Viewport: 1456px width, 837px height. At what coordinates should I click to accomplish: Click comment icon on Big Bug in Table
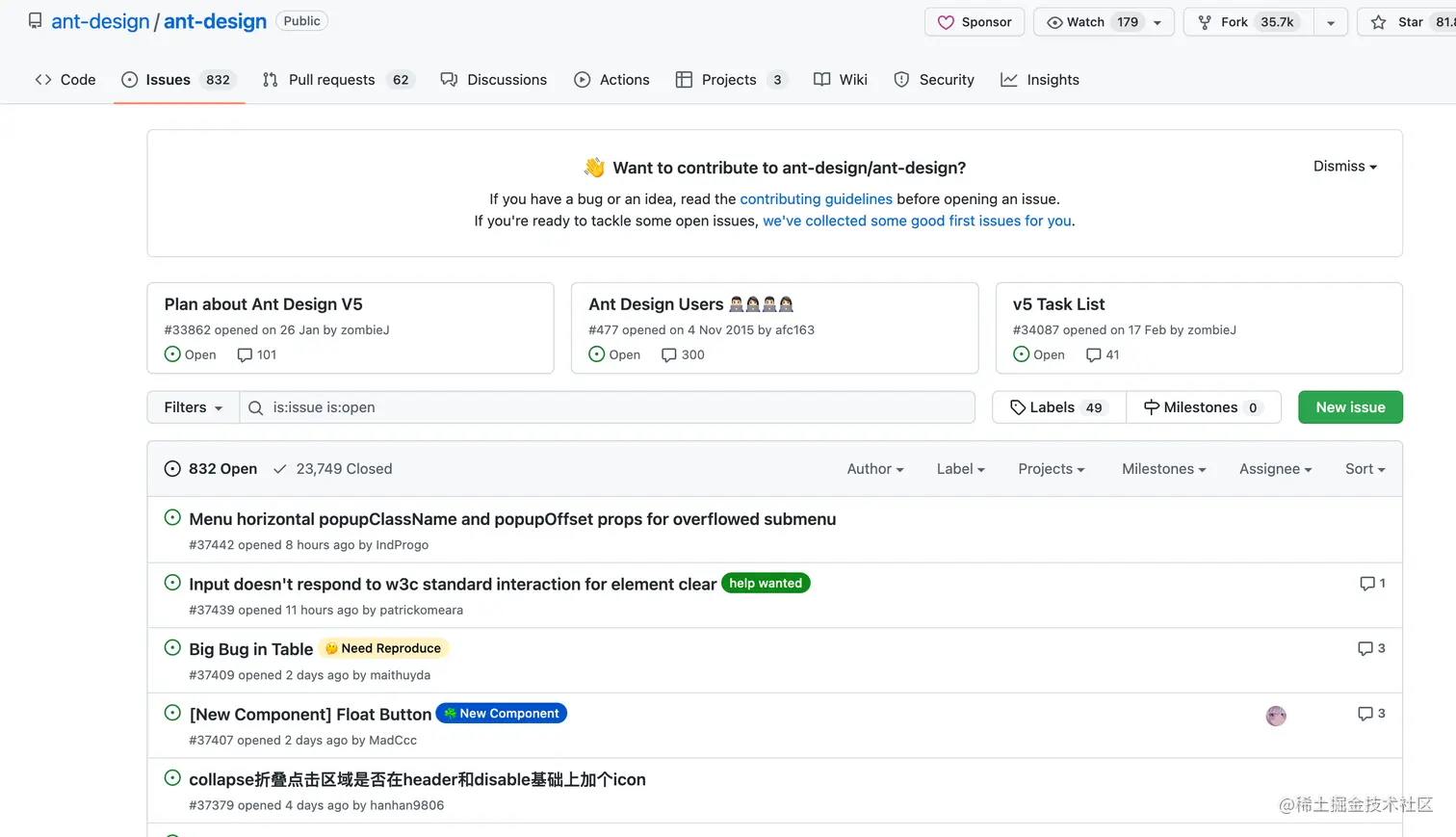(x=1365, y=649)
